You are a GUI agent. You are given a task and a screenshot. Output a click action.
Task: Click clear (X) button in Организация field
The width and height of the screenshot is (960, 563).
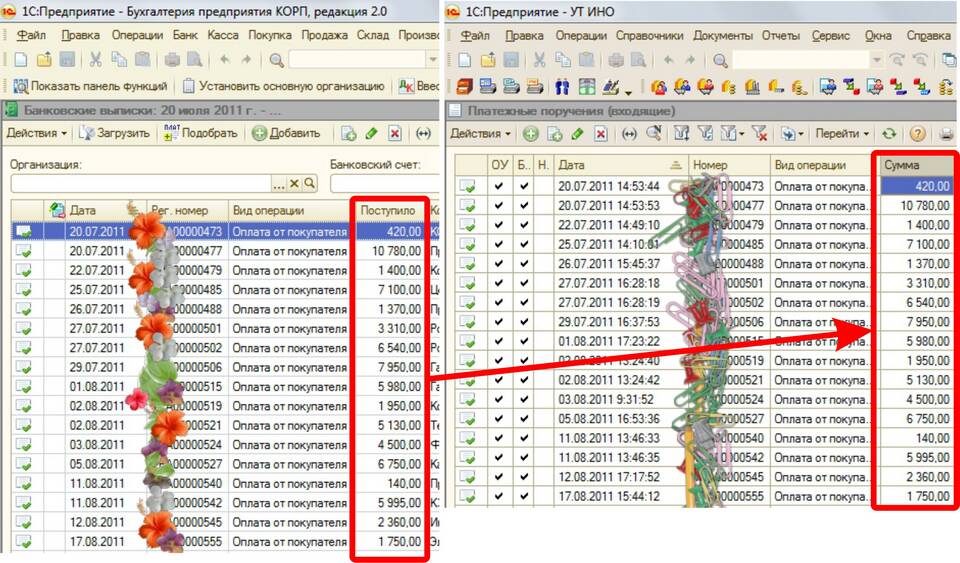[x=294, y=184]
